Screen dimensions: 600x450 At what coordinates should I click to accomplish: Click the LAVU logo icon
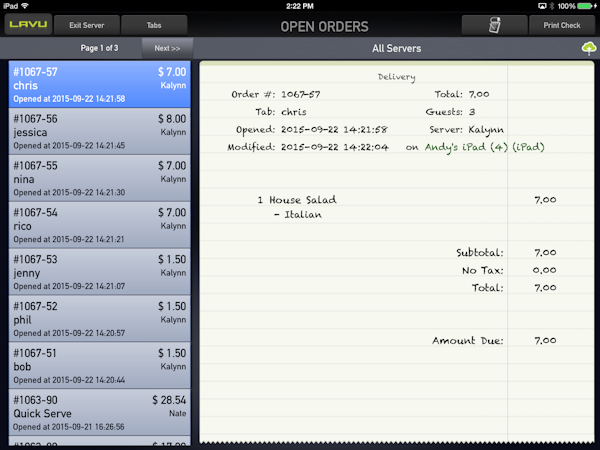(27, 25)
